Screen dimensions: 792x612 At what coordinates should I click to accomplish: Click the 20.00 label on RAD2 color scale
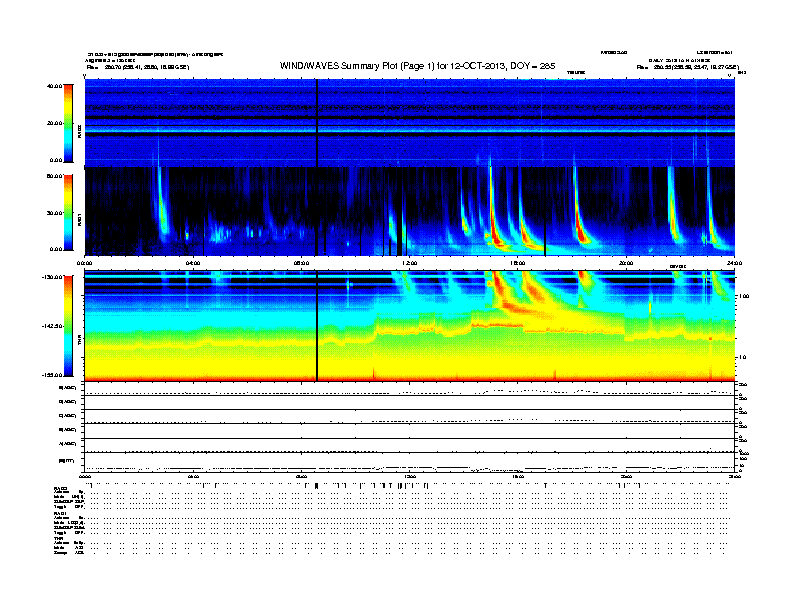(54, 123)
